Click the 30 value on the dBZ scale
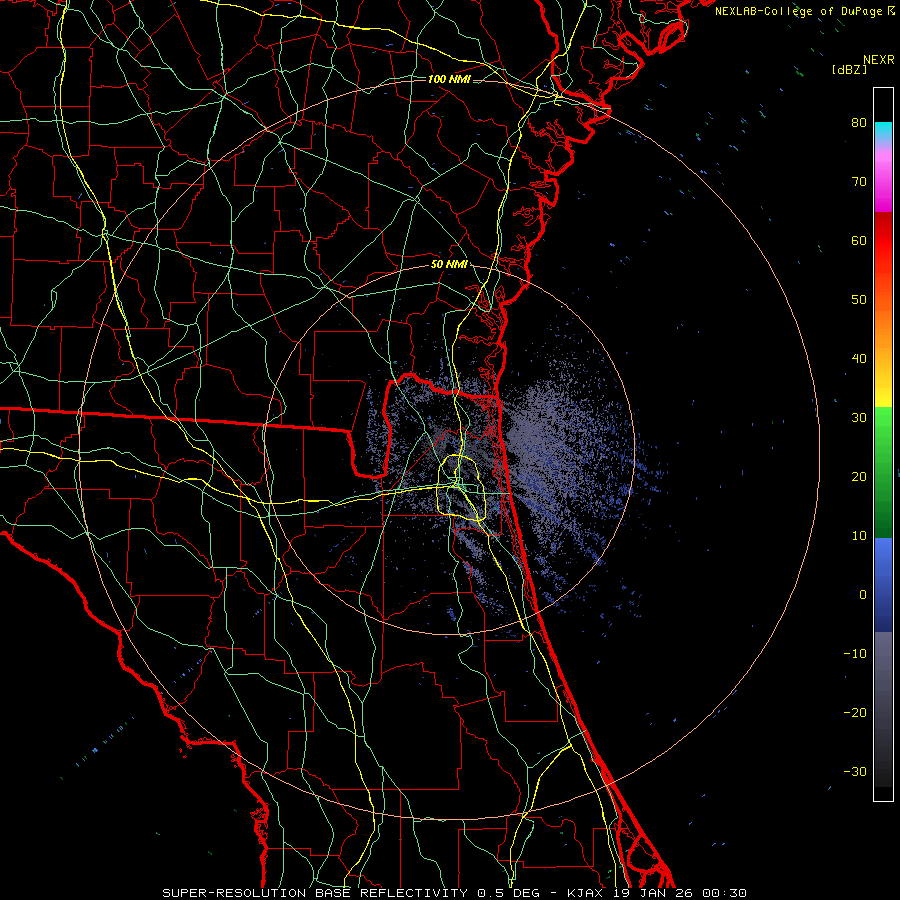Viewport: 900px width, 900px height. (x=859, y=418)
